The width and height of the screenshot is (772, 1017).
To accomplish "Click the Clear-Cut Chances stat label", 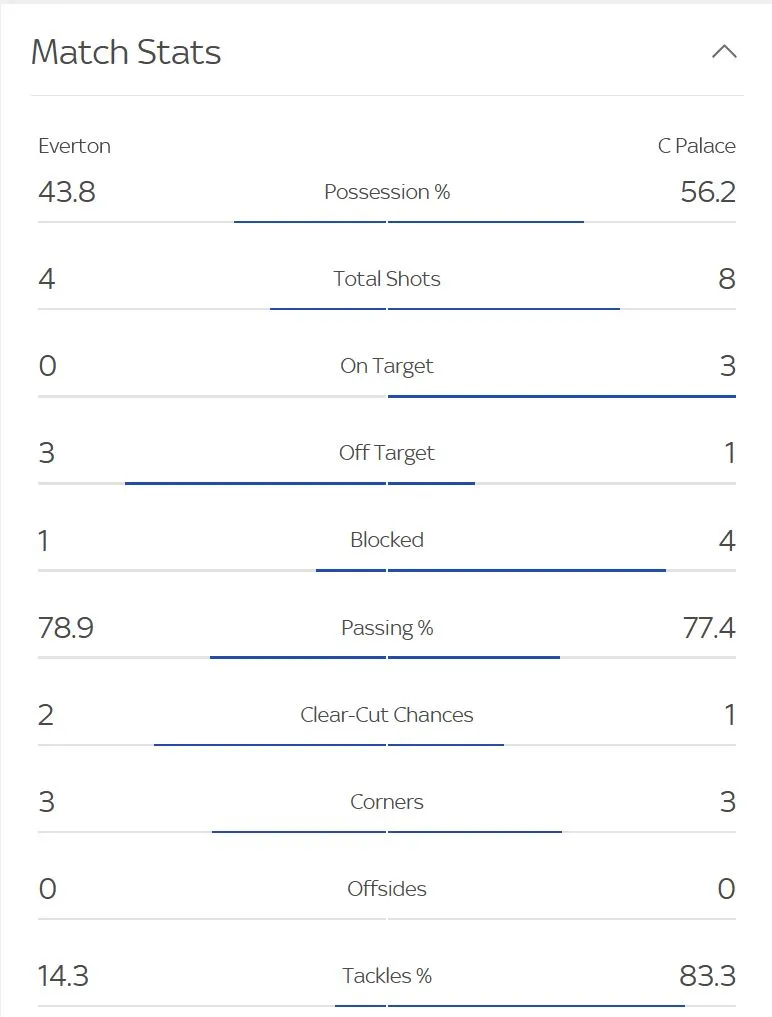I will coord(387,715).
